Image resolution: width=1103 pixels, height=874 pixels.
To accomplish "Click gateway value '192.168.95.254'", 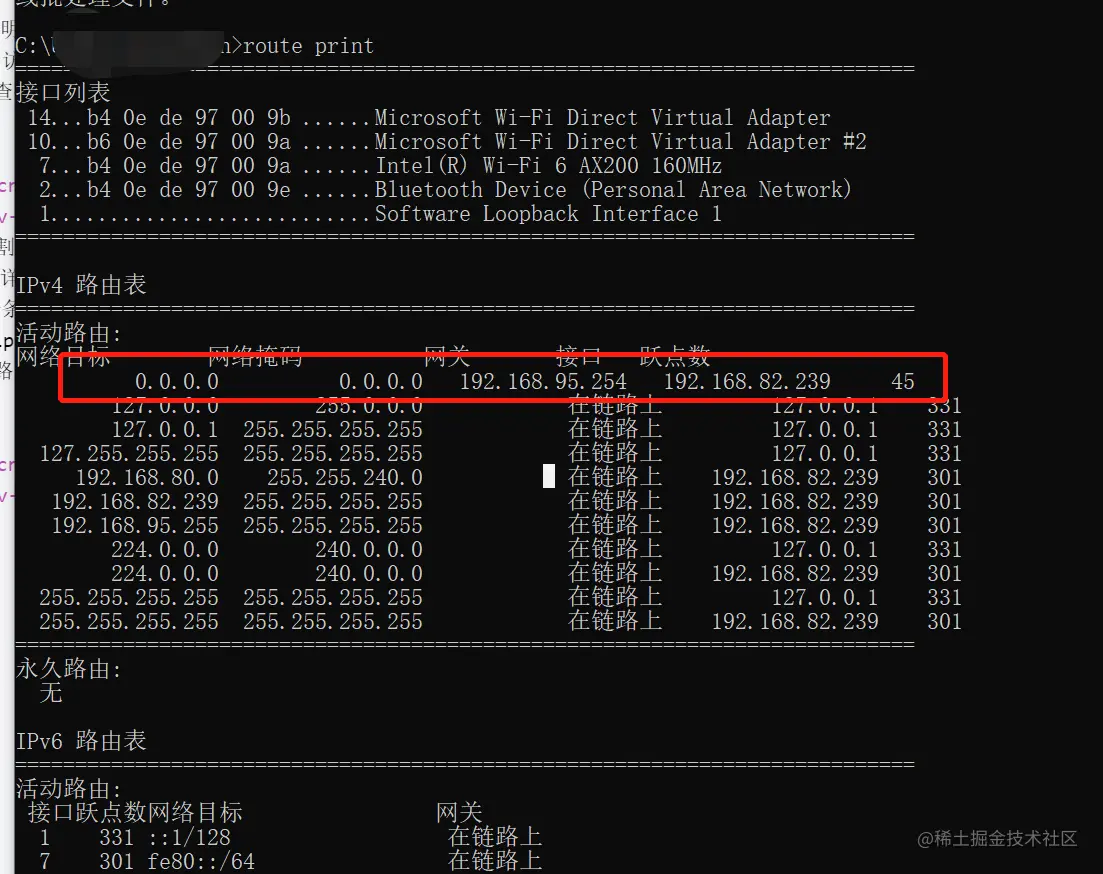I will click(x=542, y=382).
